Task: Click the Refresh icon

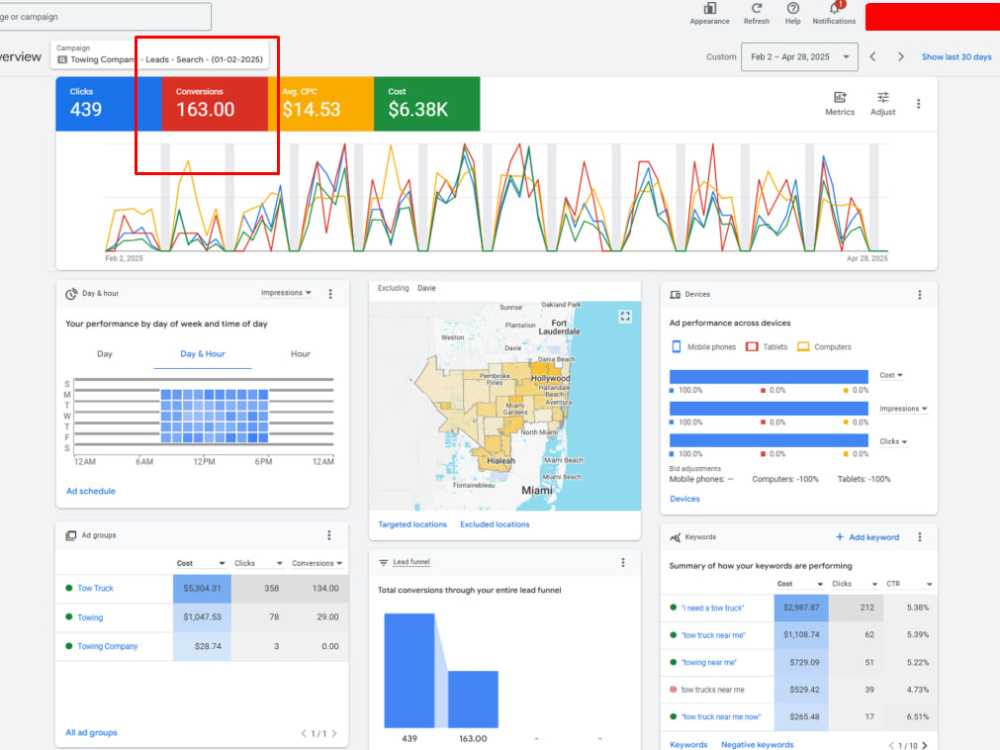Action: 756,8
